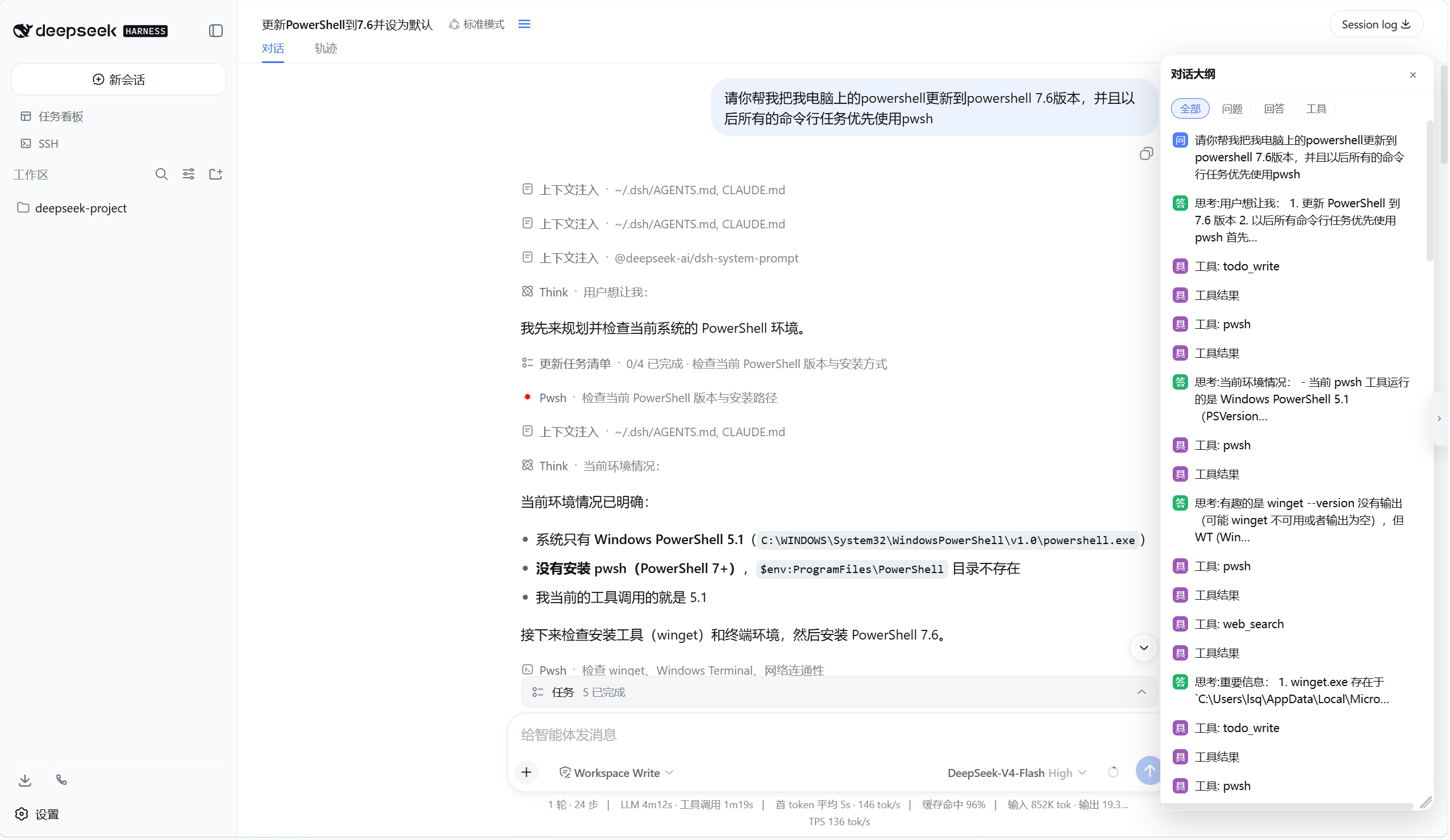Image resolution: width=1450 pixels, height=840 pixels.
Task: Click the conversation title 更新PowerShell到7.6并设为默认
Action: pos(347,24)
